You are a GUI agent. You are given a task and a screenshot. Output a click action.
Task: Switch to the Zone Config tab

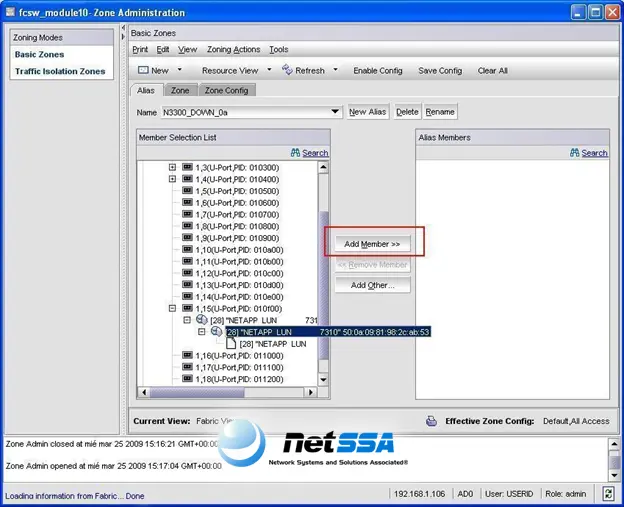coord(226,90)
